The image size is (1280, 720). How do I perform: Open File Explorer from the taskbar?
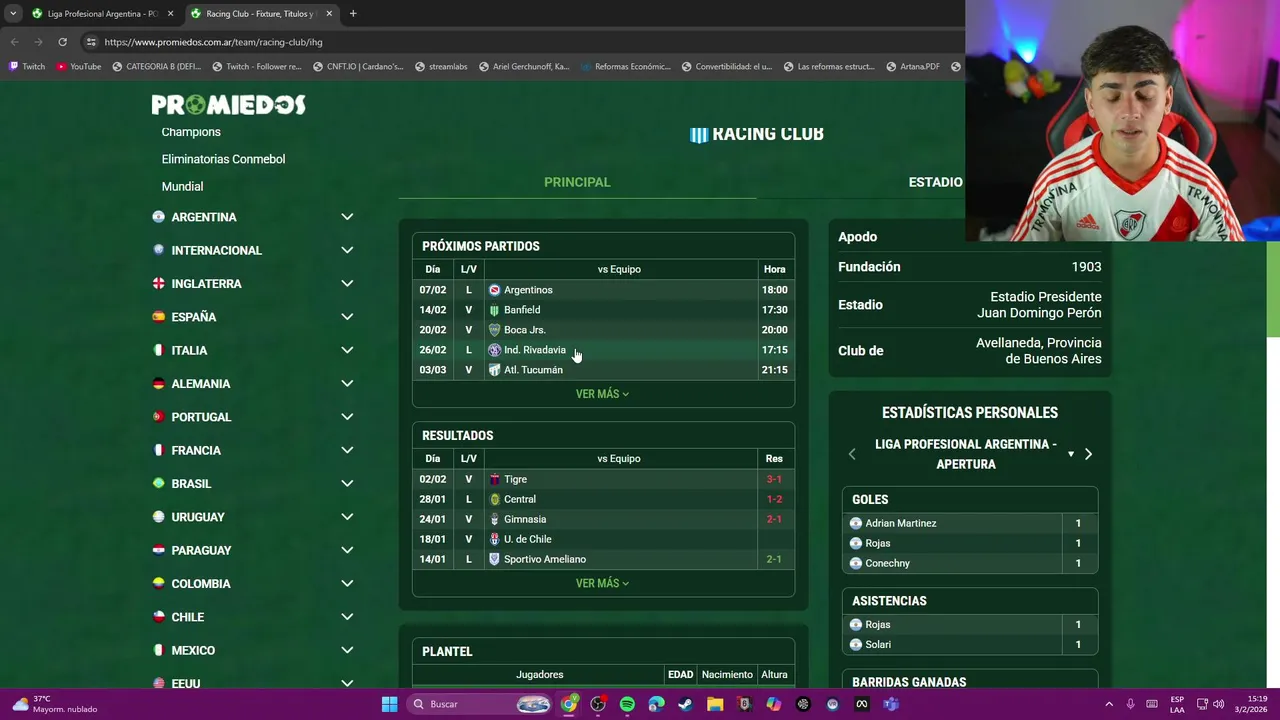point(715,704)
